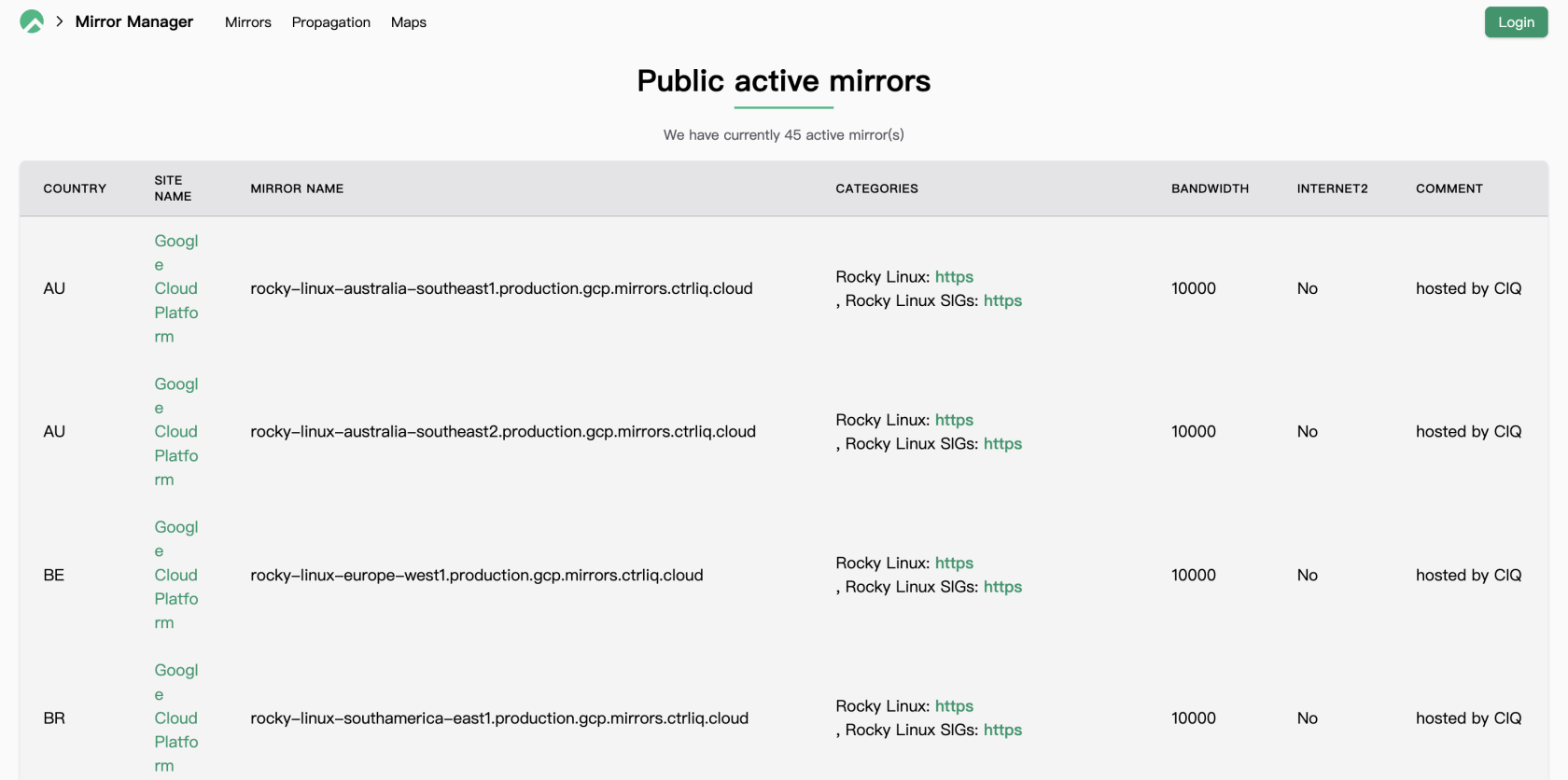This screenshot has height=780, width=1568.
Task: Click the BE country cell
Action: 54,575
